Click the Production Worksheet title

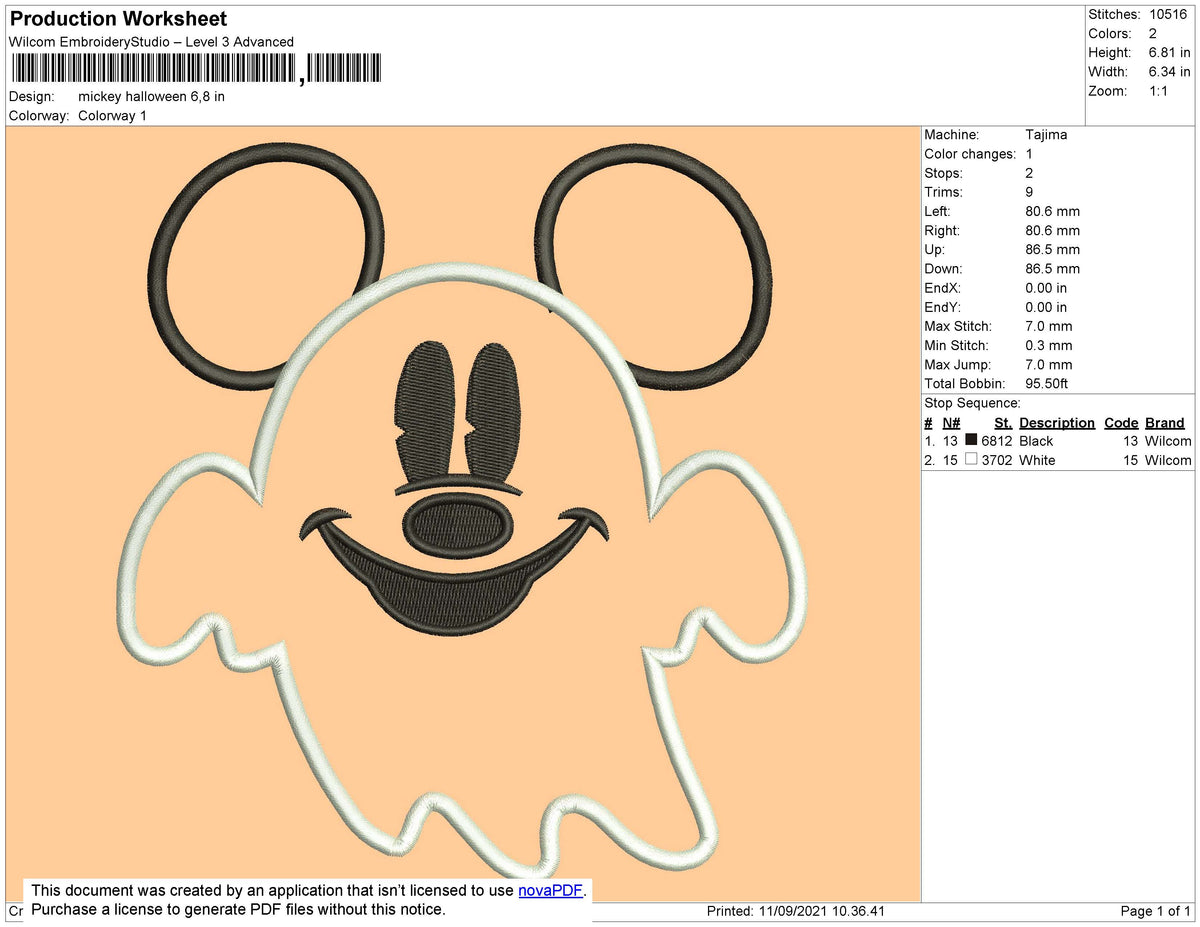pyautogui.click(x=118, y=19)
